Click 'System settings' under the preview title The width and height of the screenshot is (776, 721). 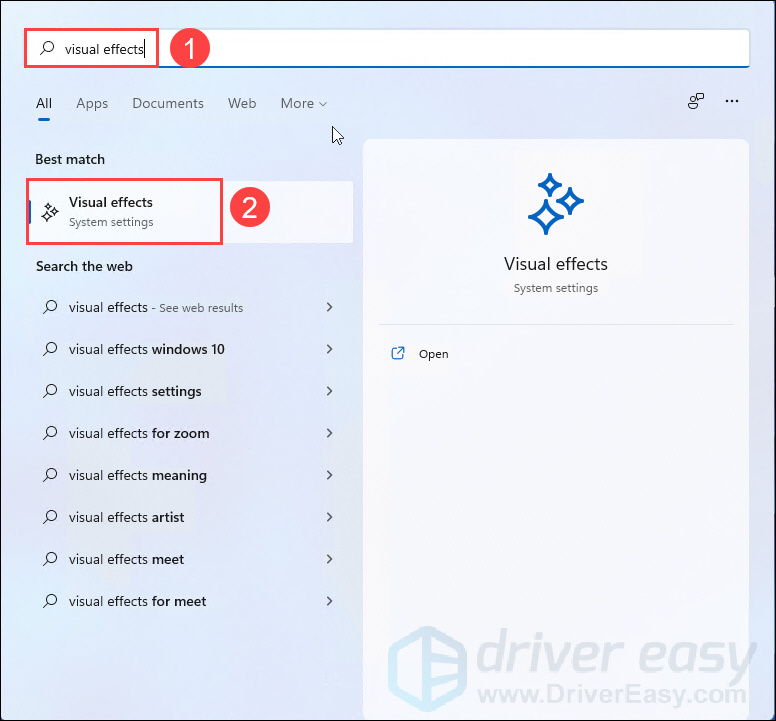click(555, 288)
